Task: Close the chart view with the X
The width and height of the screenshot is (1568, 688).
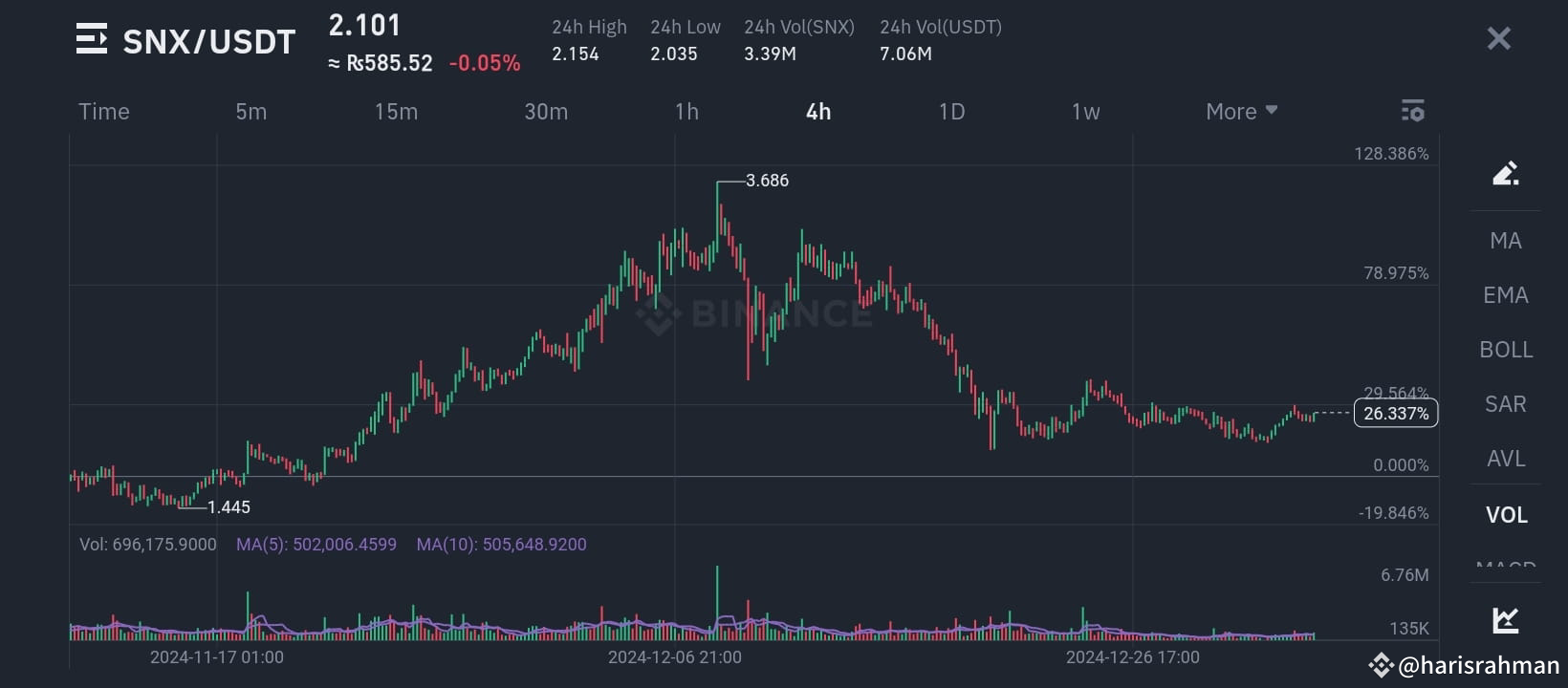Action: tap(1498, 38)
